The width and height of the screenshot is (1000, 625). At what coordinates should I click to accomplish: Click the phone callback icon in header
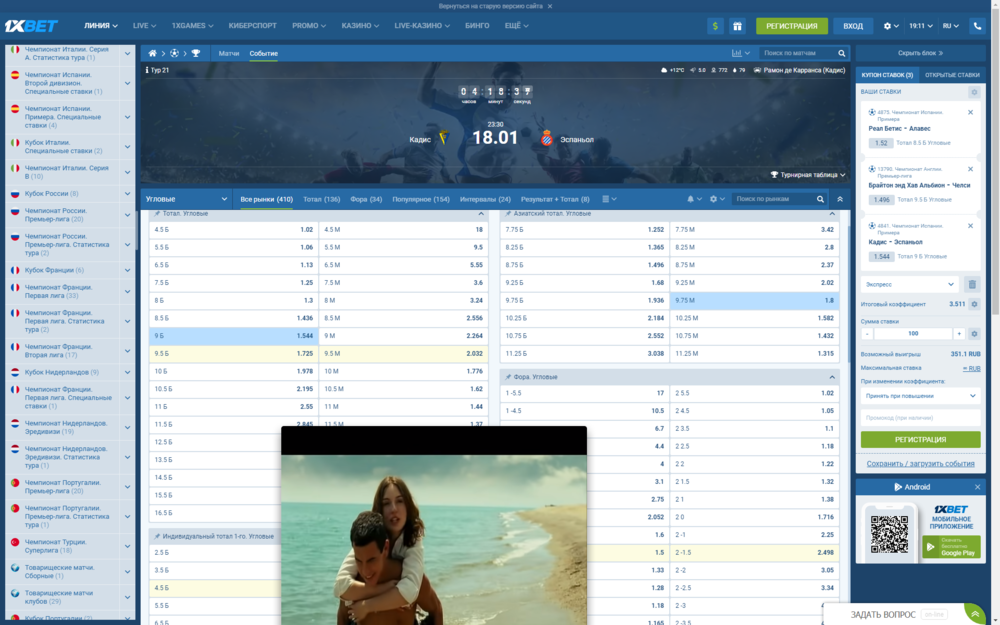(x=977, y=26)
